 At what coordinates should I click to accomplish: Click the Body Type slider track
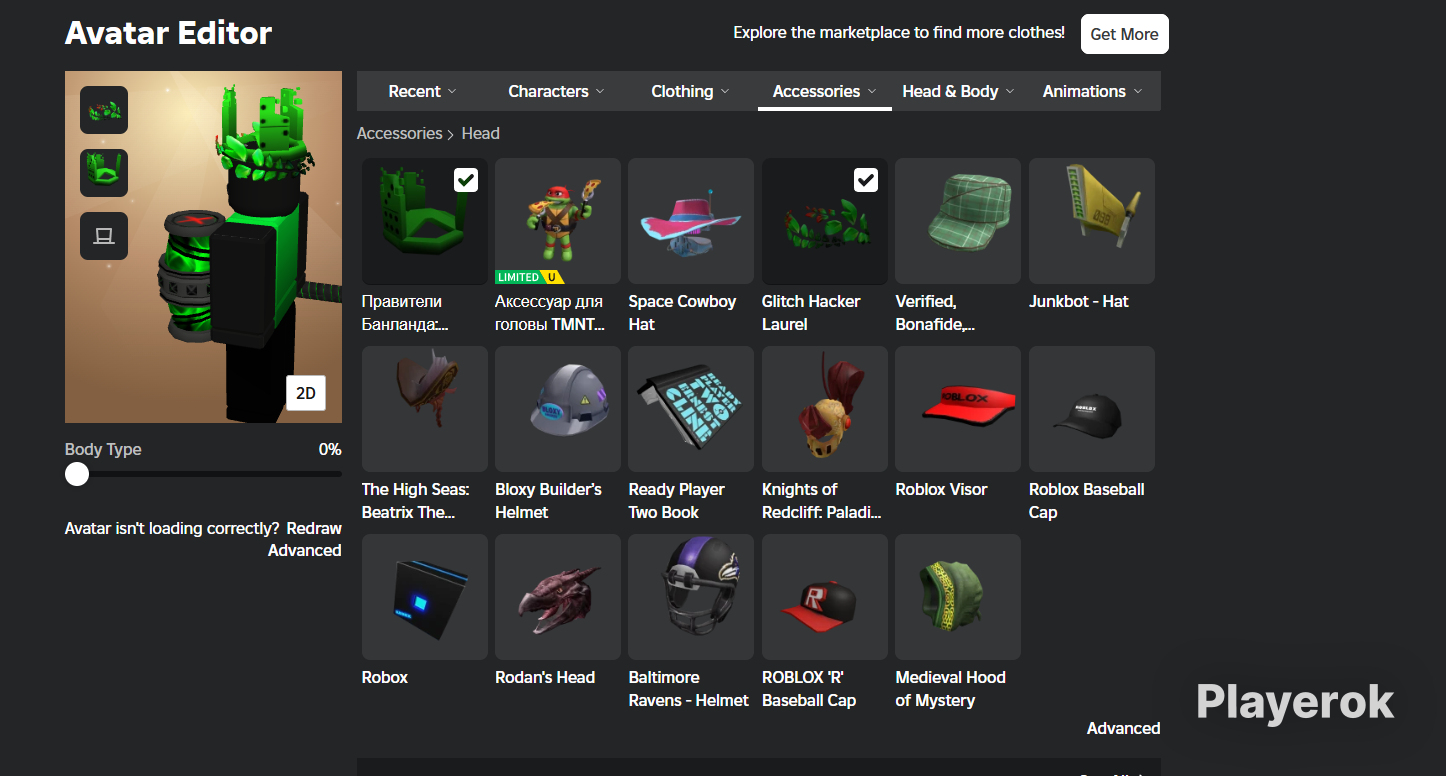(x=204, y=474)
